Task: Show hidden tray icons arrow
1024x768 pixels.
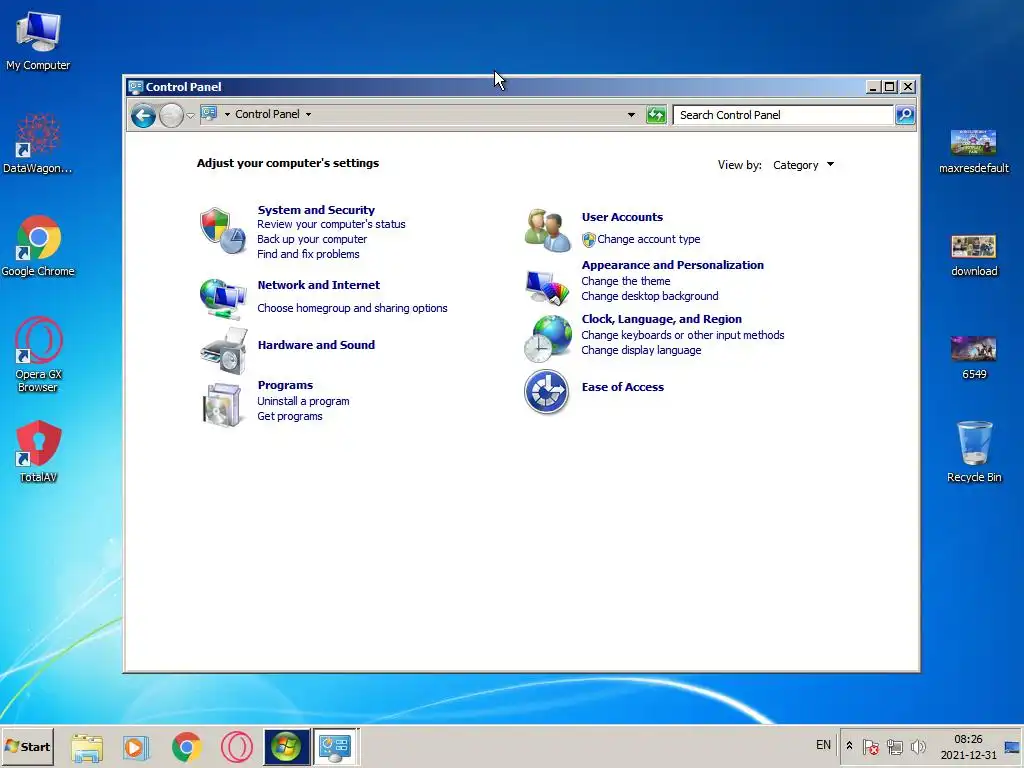Action: pyautogui.click(x=849, y=745)
